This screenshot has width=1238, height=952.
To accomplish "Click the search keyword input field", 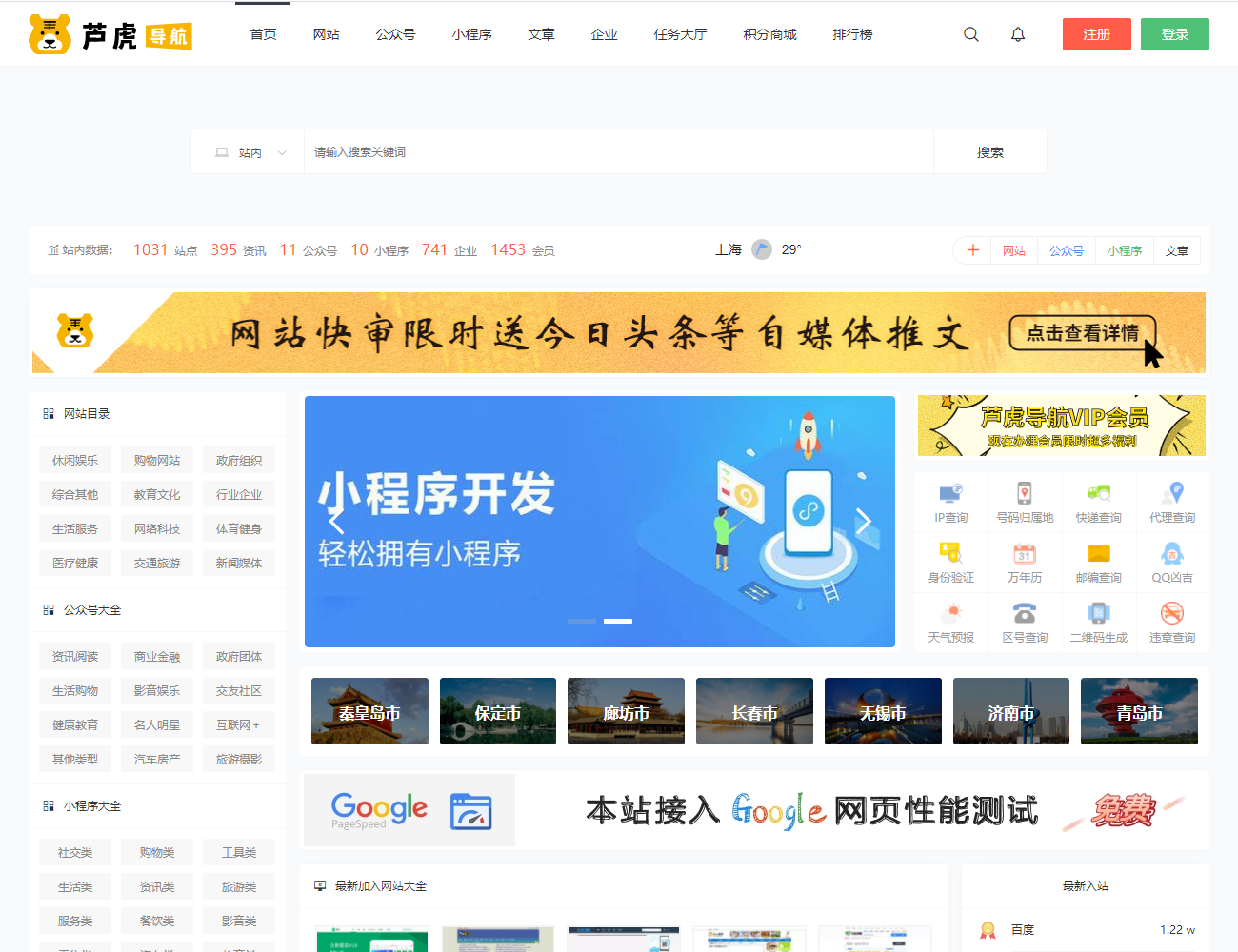I will click(x=619, y=152).
